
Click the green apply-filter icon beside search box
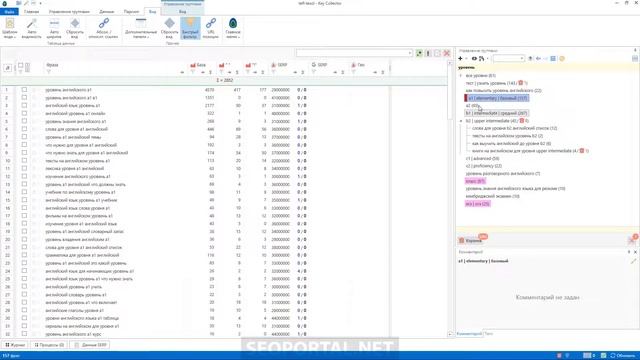(419, 53)
